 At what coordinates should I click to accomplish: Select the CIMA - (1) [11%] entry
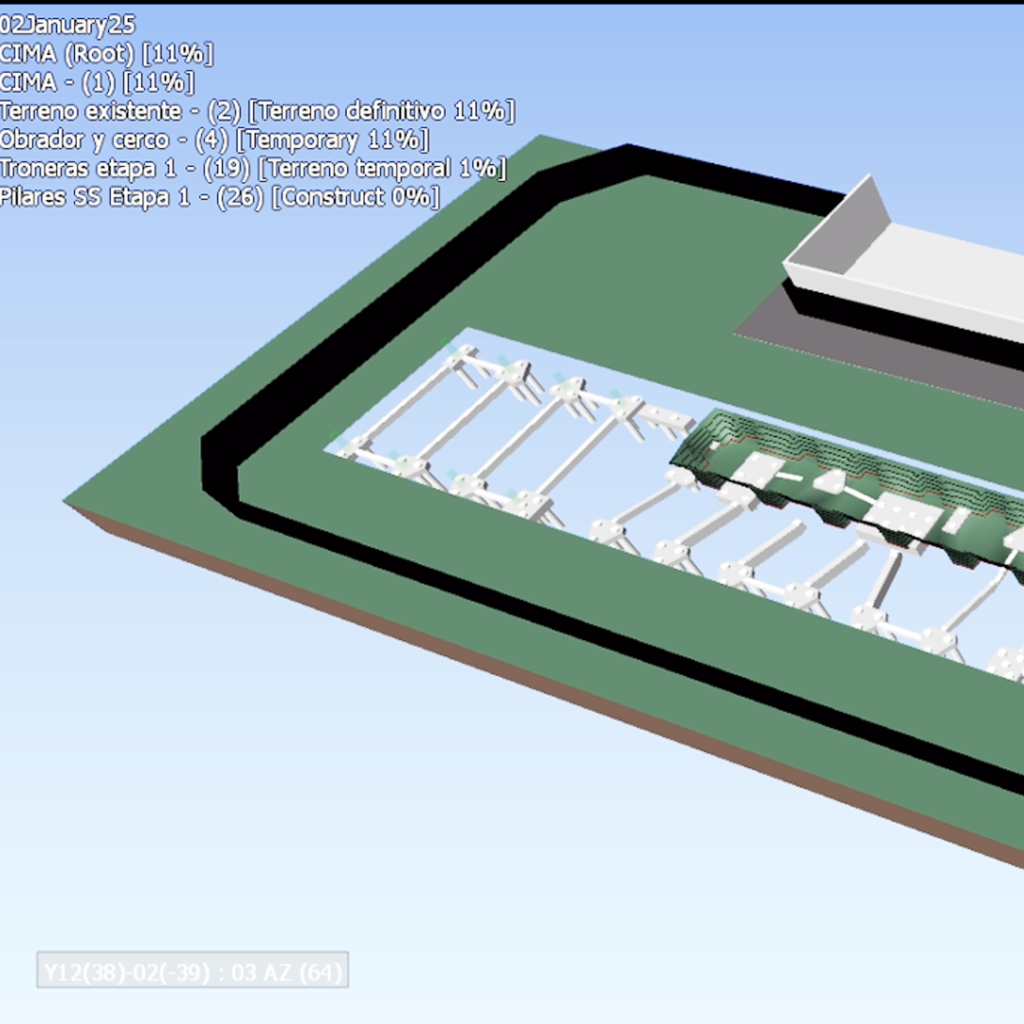click(x=97, y=82)
